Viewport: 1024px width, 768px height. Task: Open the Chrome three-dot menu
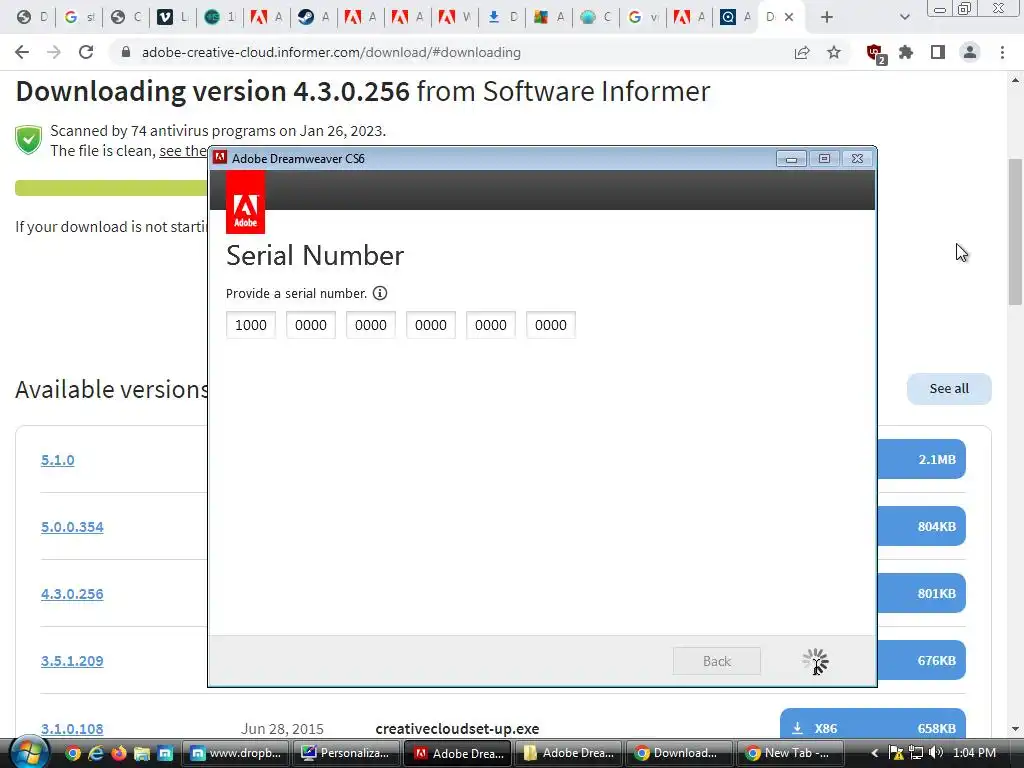1002,52
